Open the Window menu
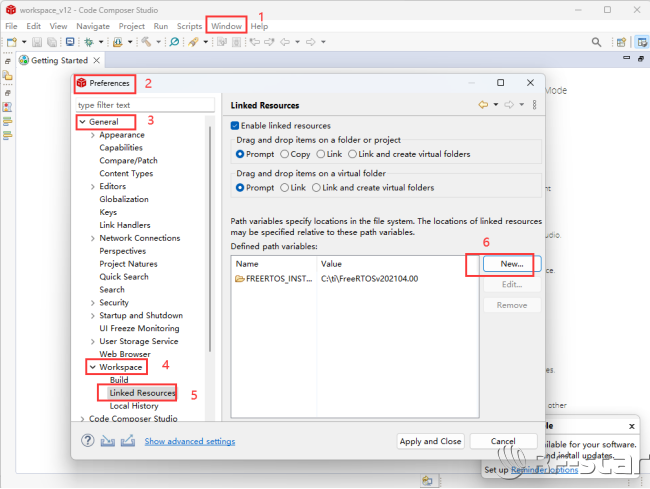Image resolution: width=650 pixels, height=489 pixels. pyautogui.click(x=226, y=25)
